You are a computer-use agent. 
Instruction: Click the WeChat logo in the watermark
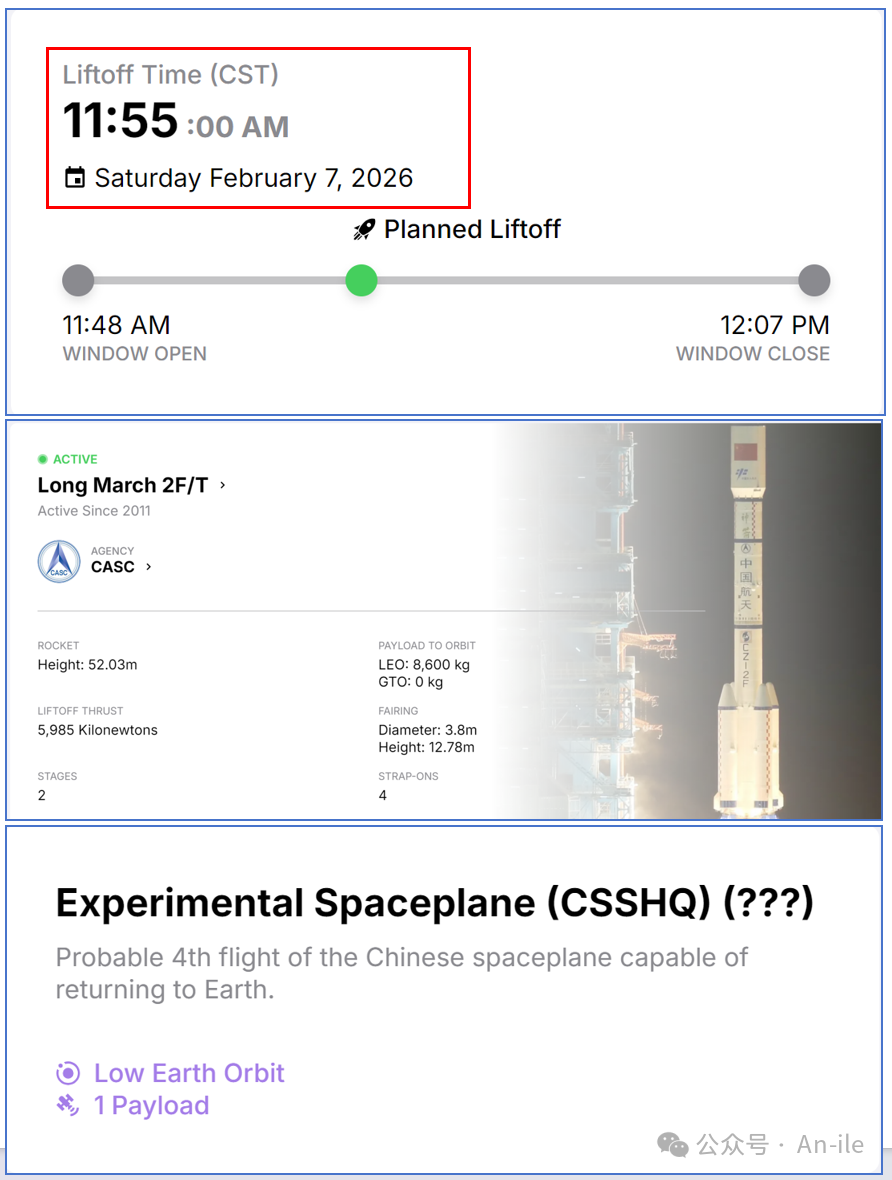(673, 1145)
